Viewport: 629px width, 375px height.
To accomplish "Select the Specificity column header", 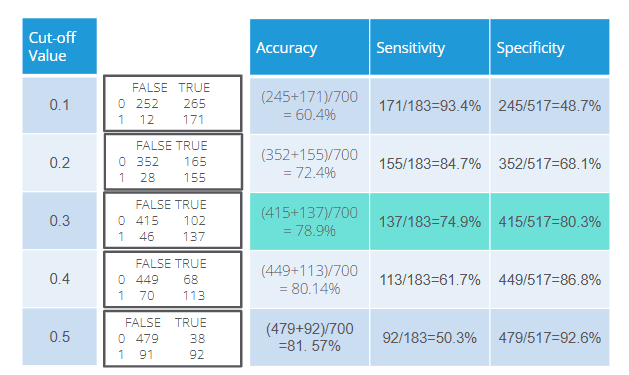I will pos(550,47).
